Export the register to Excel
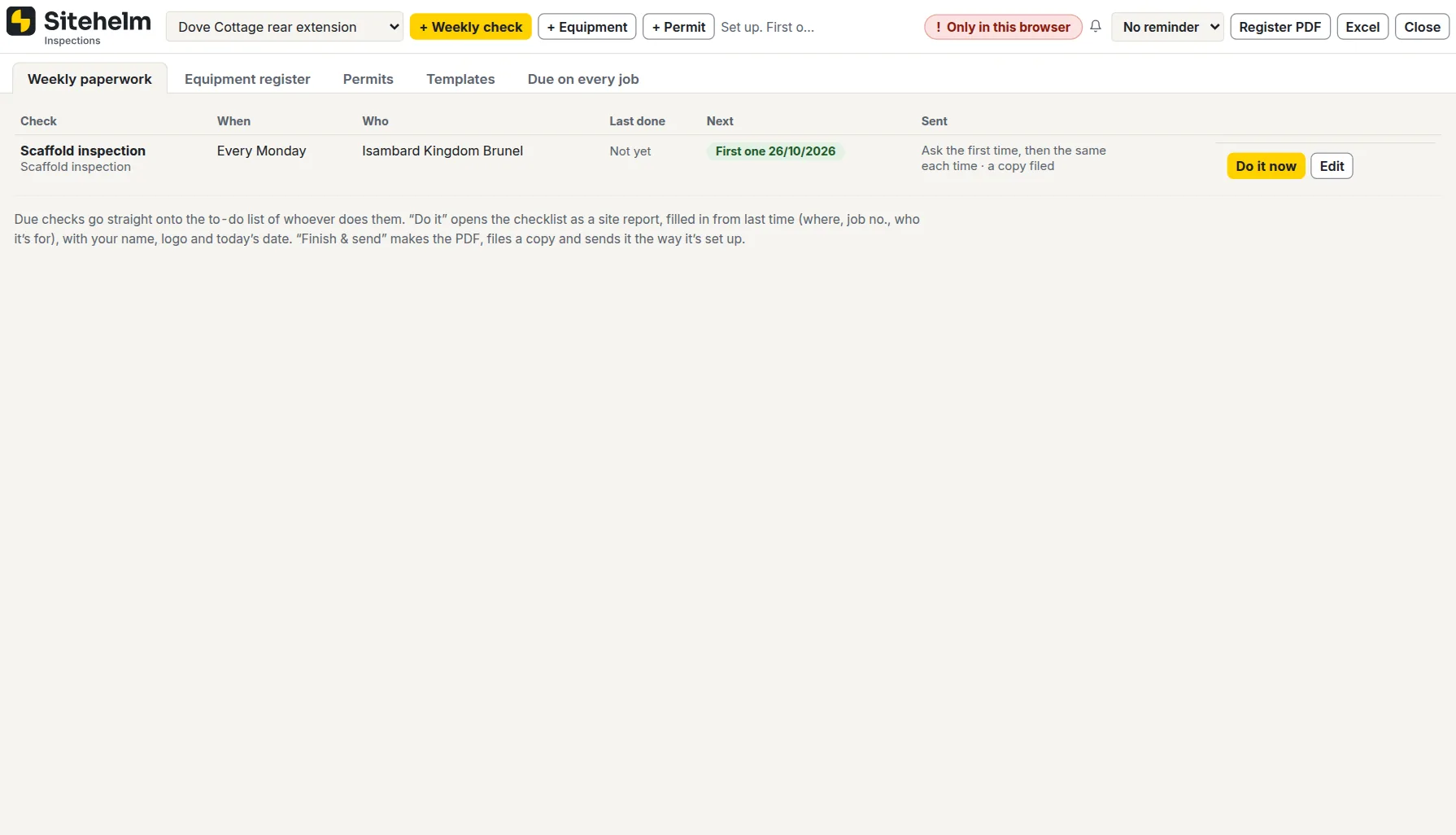 tap(1362, 27)
